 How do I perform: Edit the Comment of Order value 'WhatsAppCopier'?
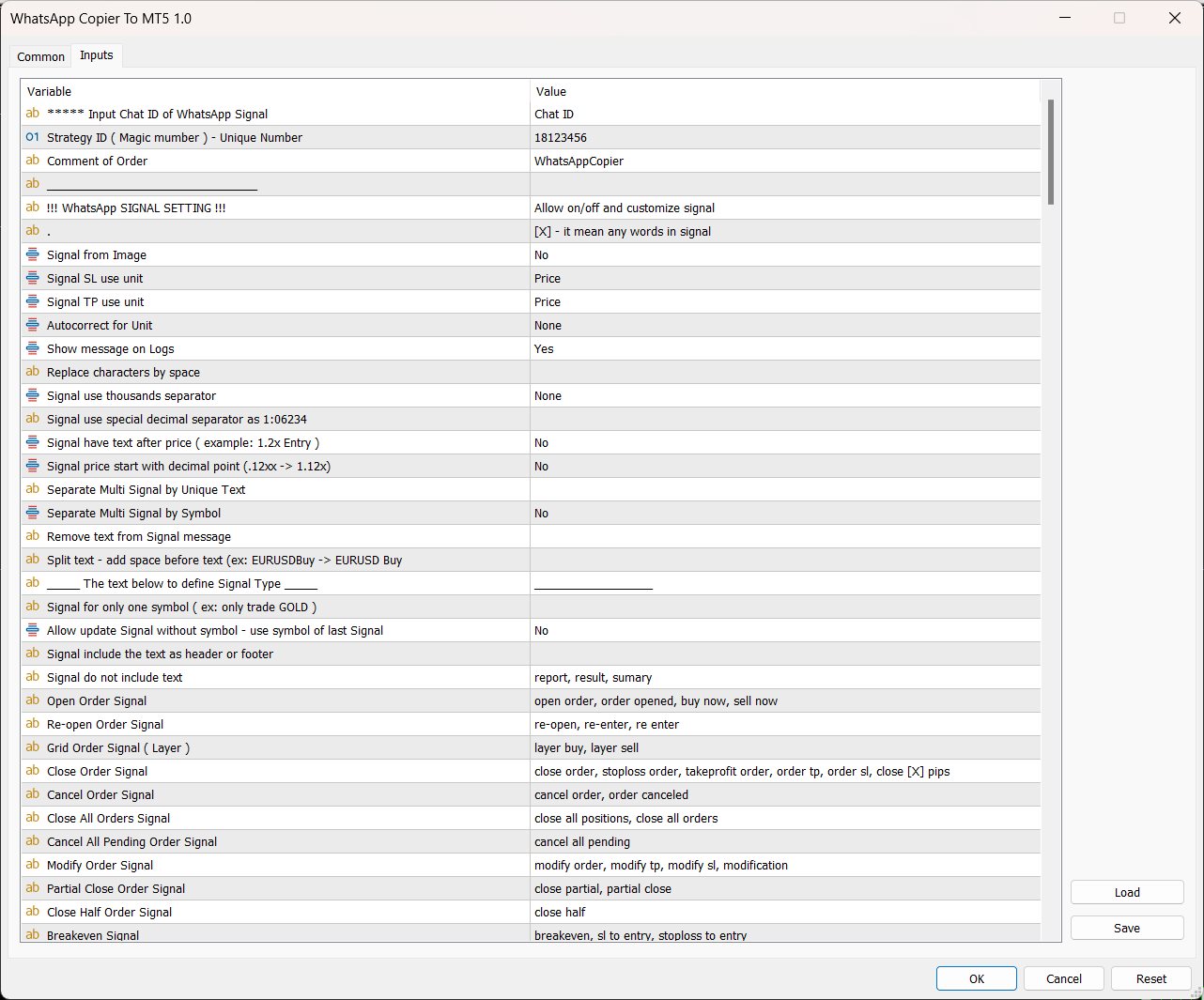click(785, 161)
